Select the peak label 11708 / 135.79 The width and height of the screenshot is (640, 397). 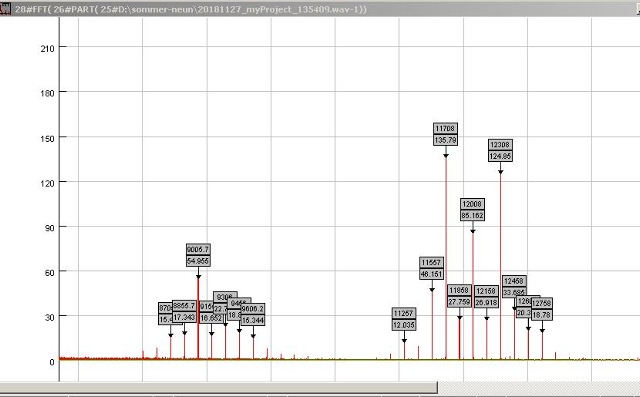tap(445, 134)
